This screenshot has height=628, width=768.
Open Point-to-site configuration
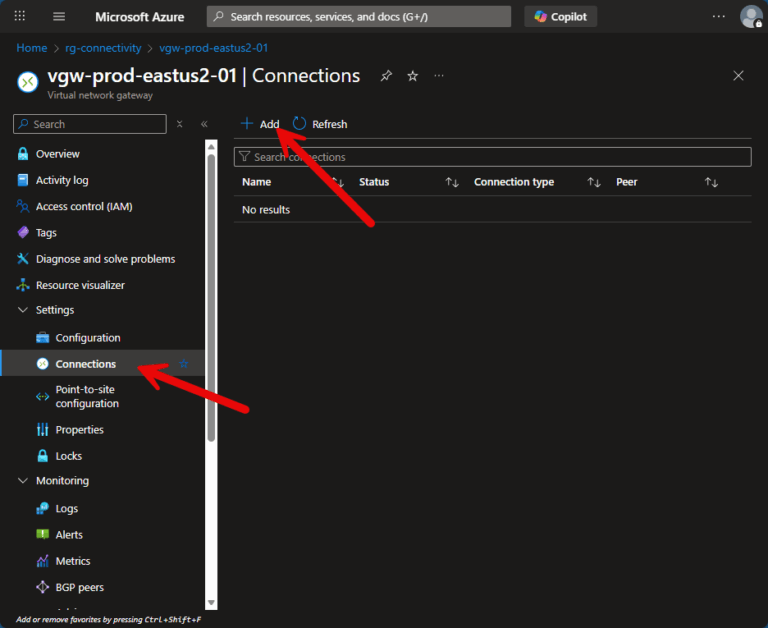pos(87,396)
